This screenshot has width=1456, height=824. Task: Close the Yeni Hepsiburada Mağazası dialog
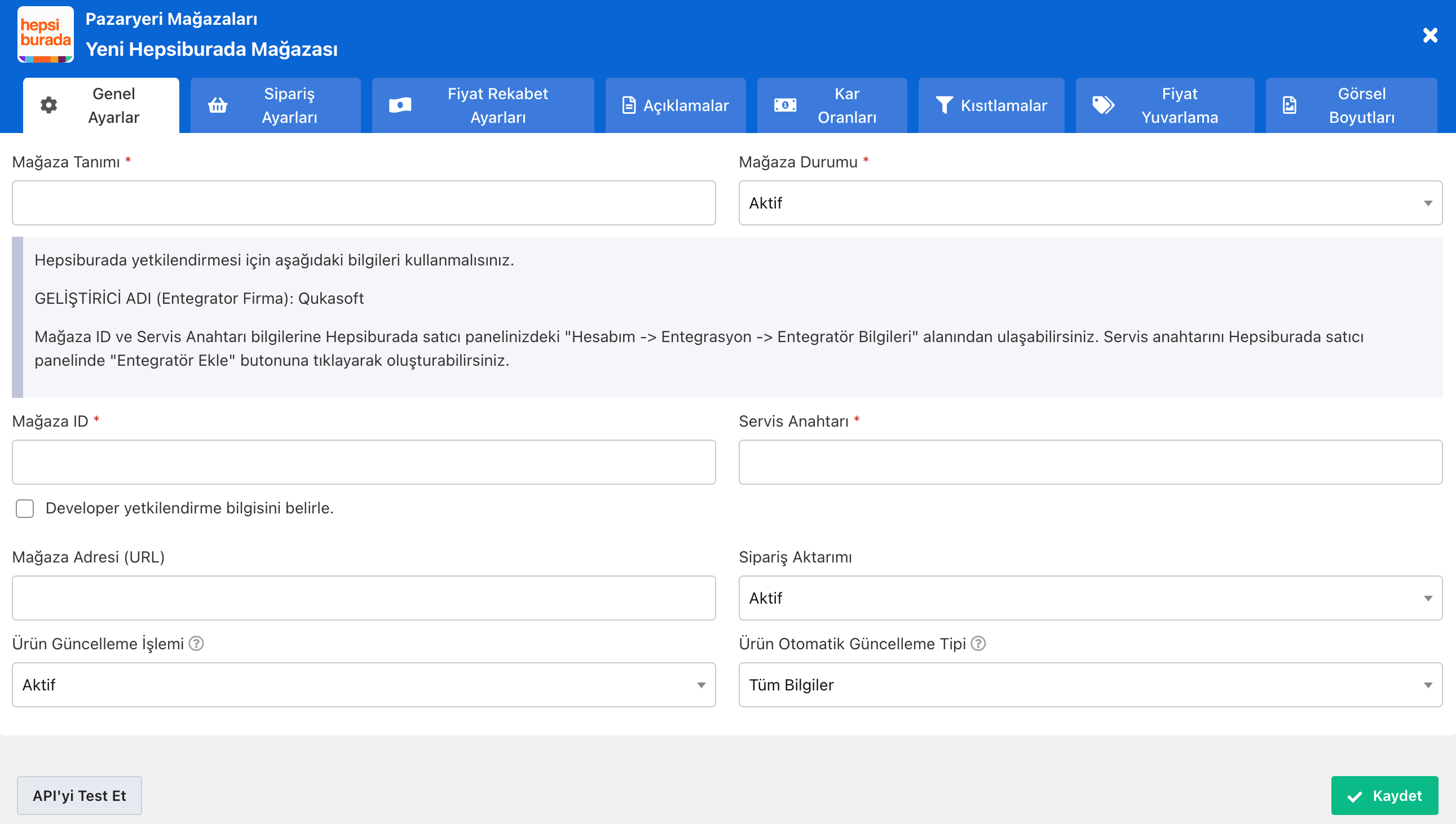[1430, 35]
